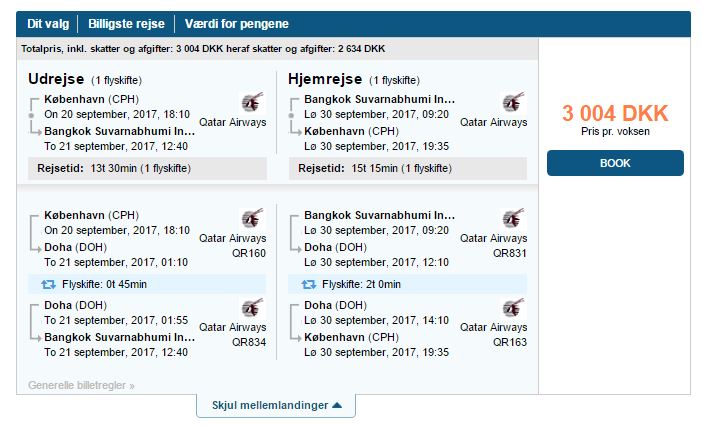Click the Totalpris taxes summary line

[203, 48]
